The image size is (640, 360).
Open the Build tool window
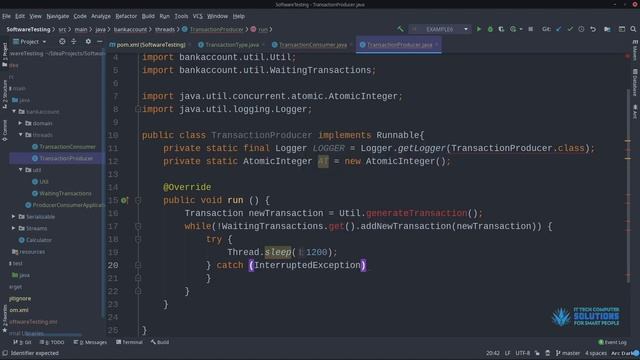point(160,342)
